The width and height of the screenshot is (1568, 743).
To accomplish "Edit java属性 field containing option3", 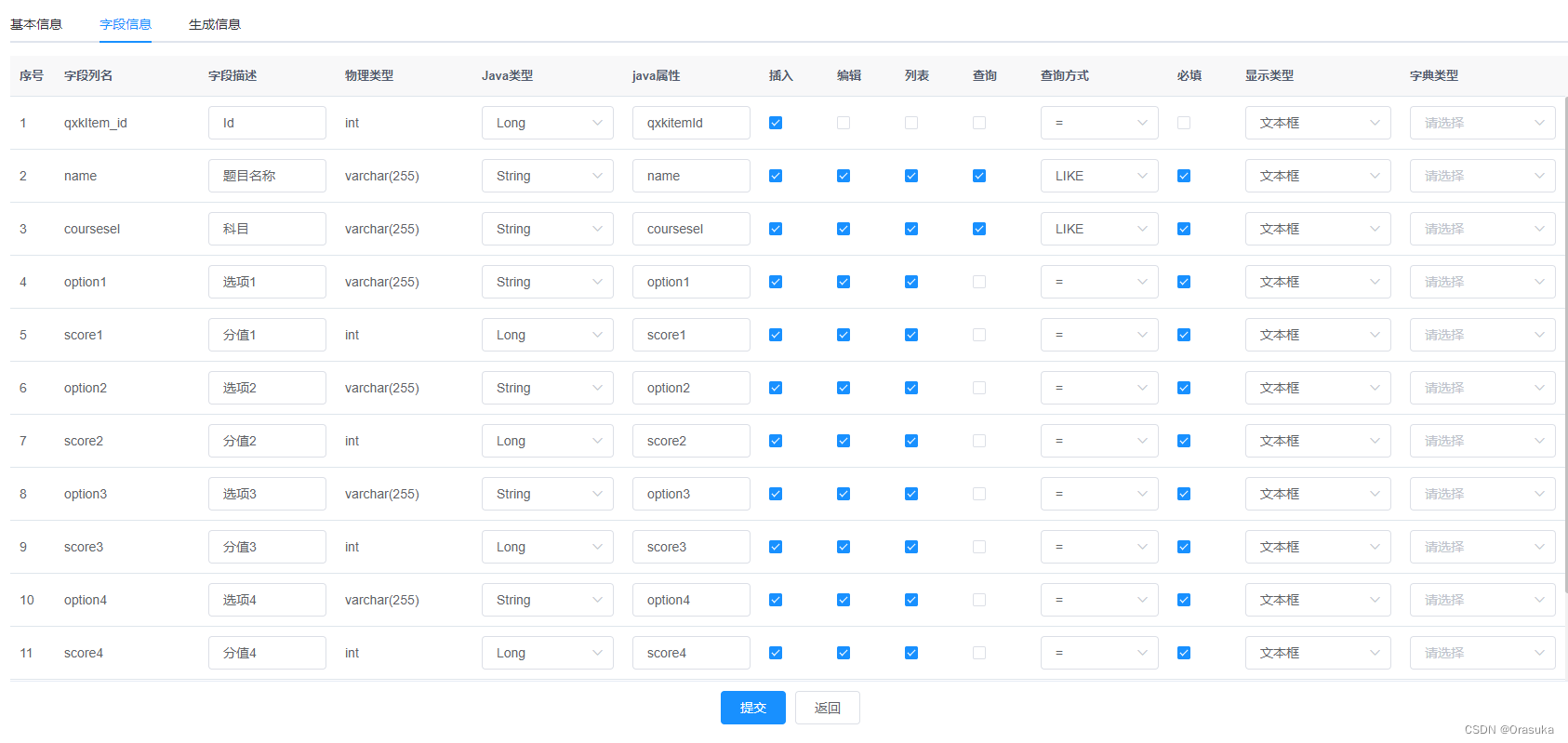I will click(691, 494).
